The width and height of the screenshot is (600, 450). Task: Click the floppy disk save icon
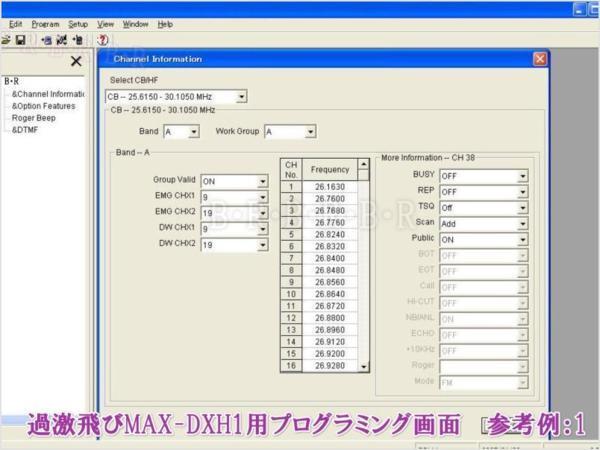20,40
